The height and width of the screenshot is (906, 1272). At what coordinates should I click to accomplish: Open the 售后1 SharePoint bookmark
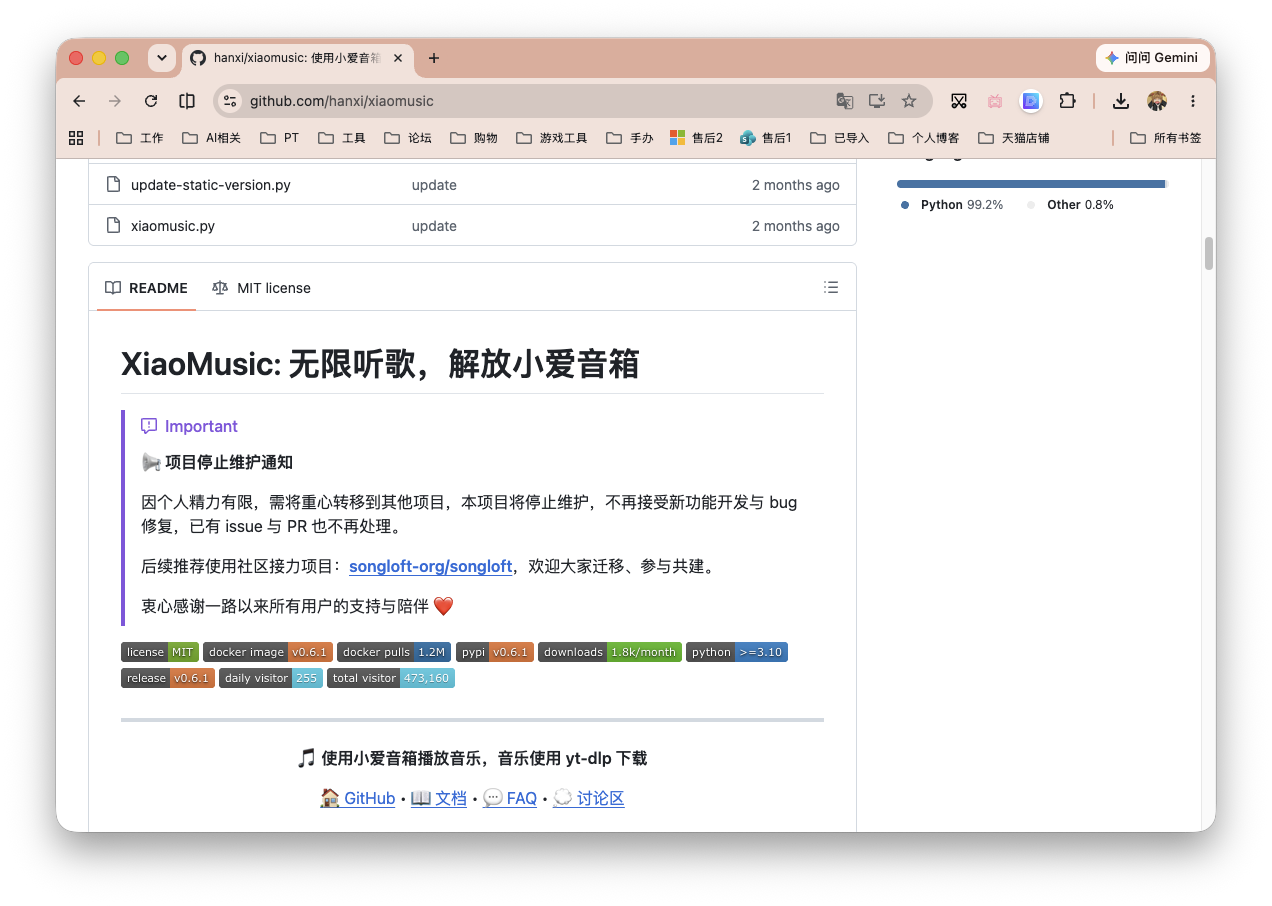[766, 138]
